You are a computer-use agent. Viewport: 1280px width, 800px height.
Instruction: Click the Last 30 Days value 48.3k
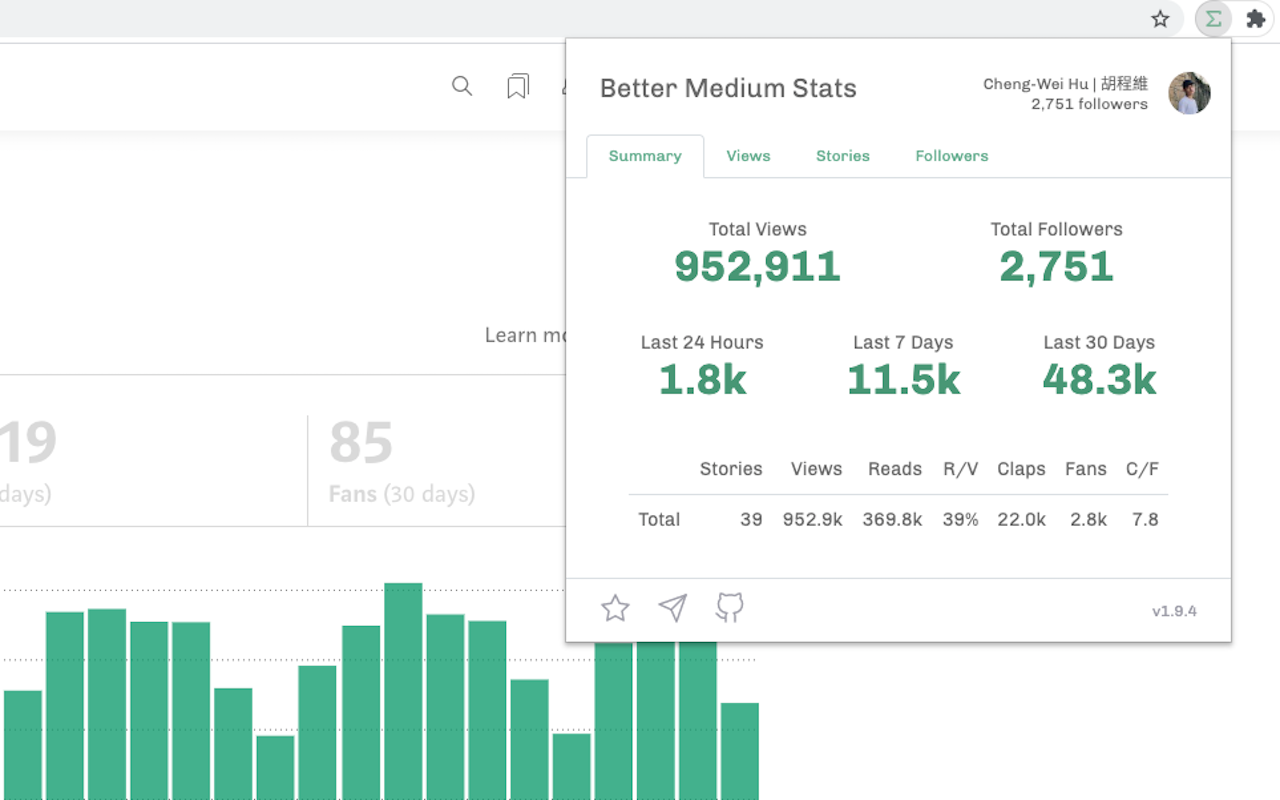click(1099, 380)
